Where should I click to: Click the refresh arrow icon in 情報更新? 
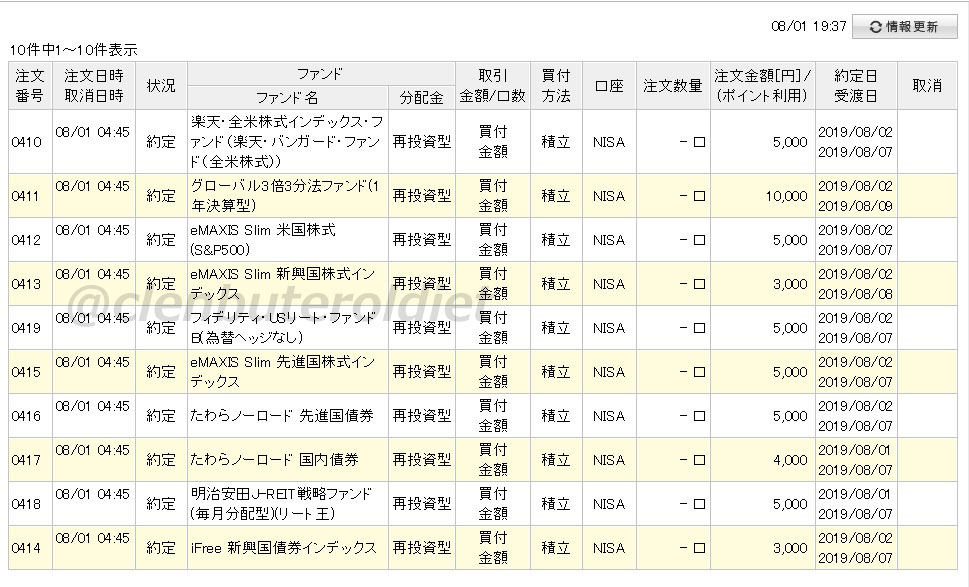pos(875,27)
